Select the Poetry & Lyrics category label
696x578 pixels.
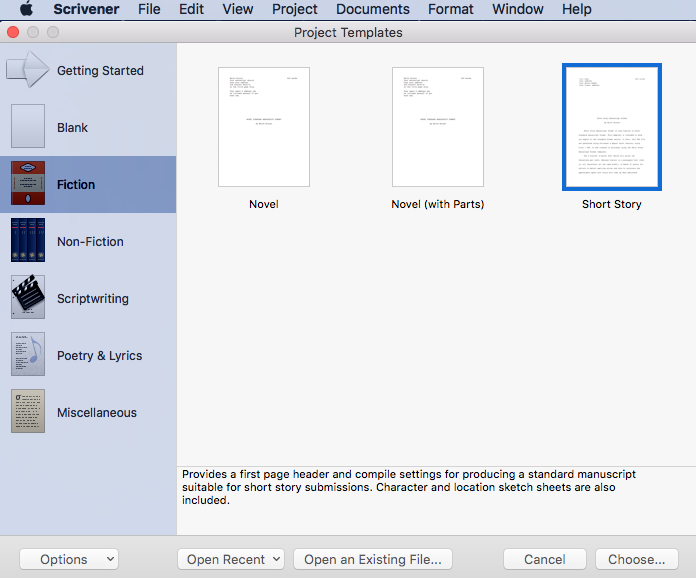[x=99, y=356]
